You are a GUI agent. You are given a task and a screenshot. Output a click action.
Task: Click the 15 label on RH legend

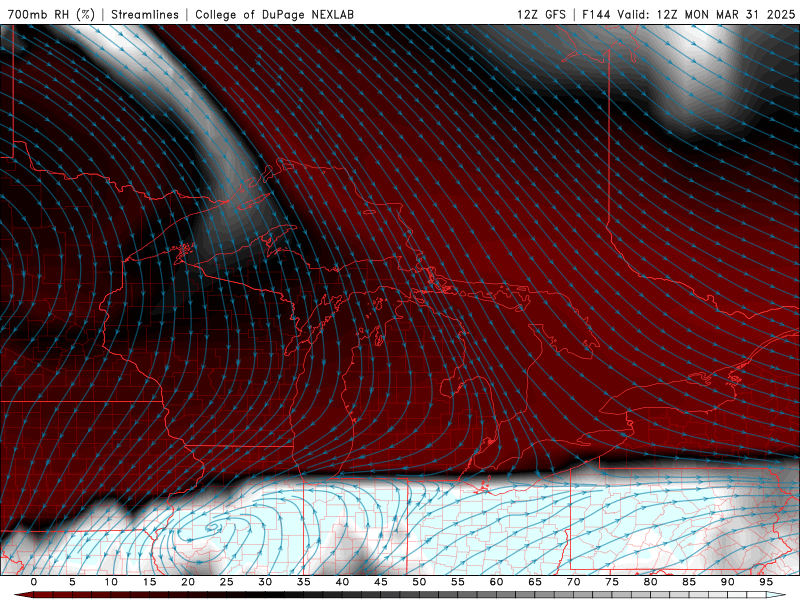click(149, 582)
